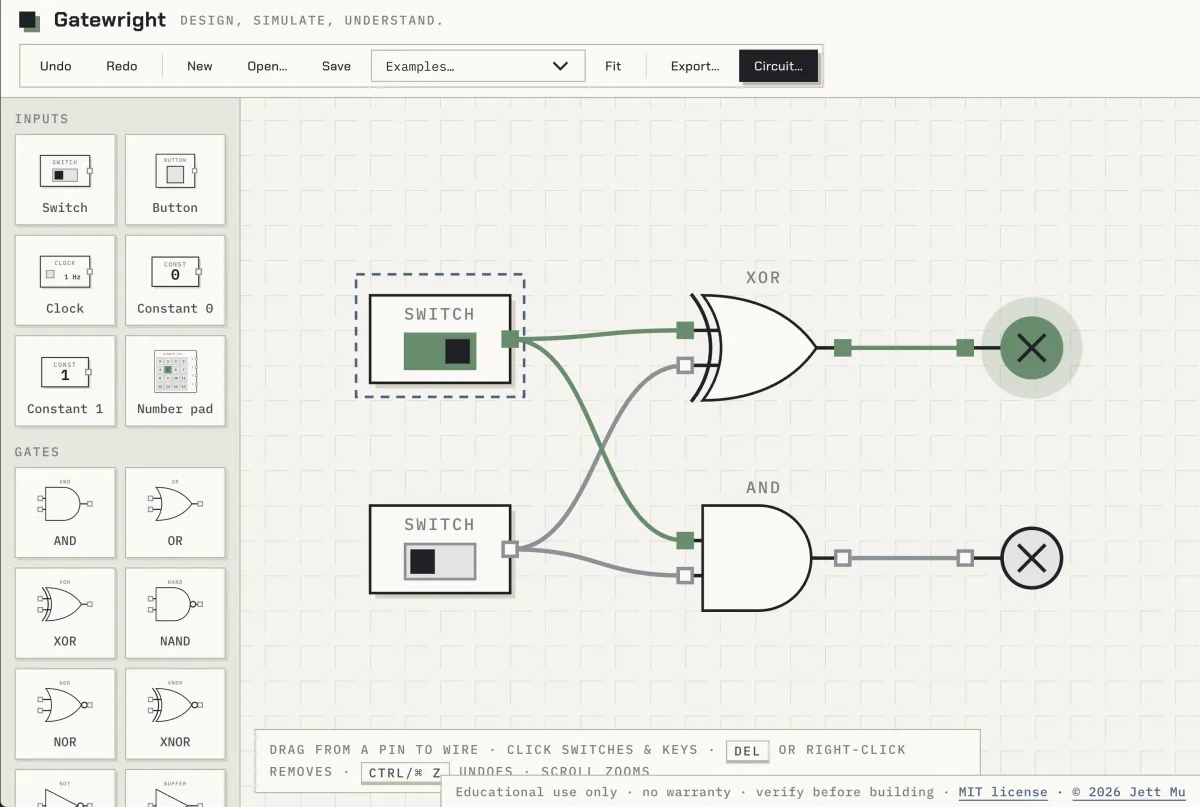Open the Examples… dropdown
Image resolution: width=1200 pixels, height=807 pixels.
(478, 66)
